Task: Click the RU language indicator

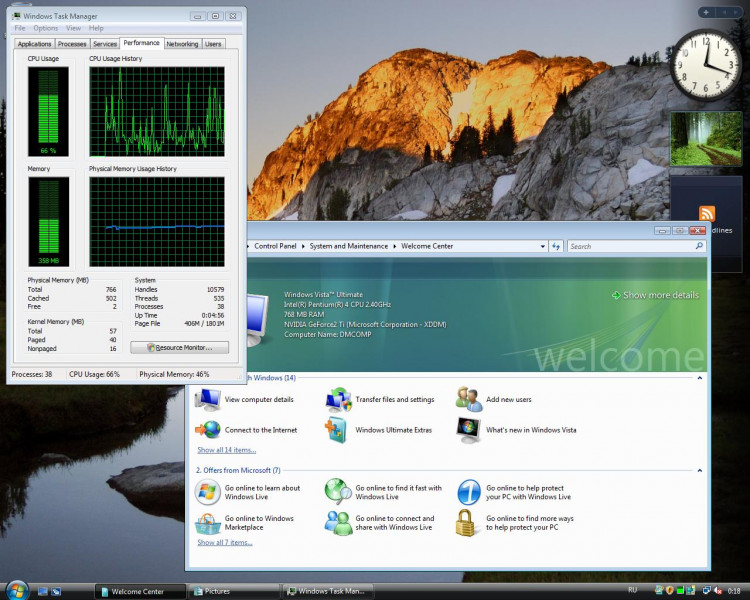Action: tap(632, 590)
